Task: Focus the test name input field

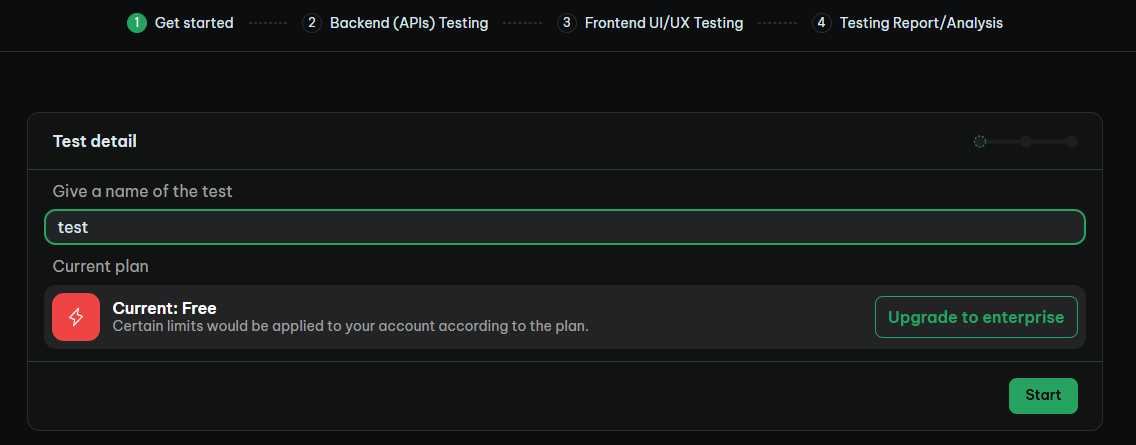Action: pos(565,227)
